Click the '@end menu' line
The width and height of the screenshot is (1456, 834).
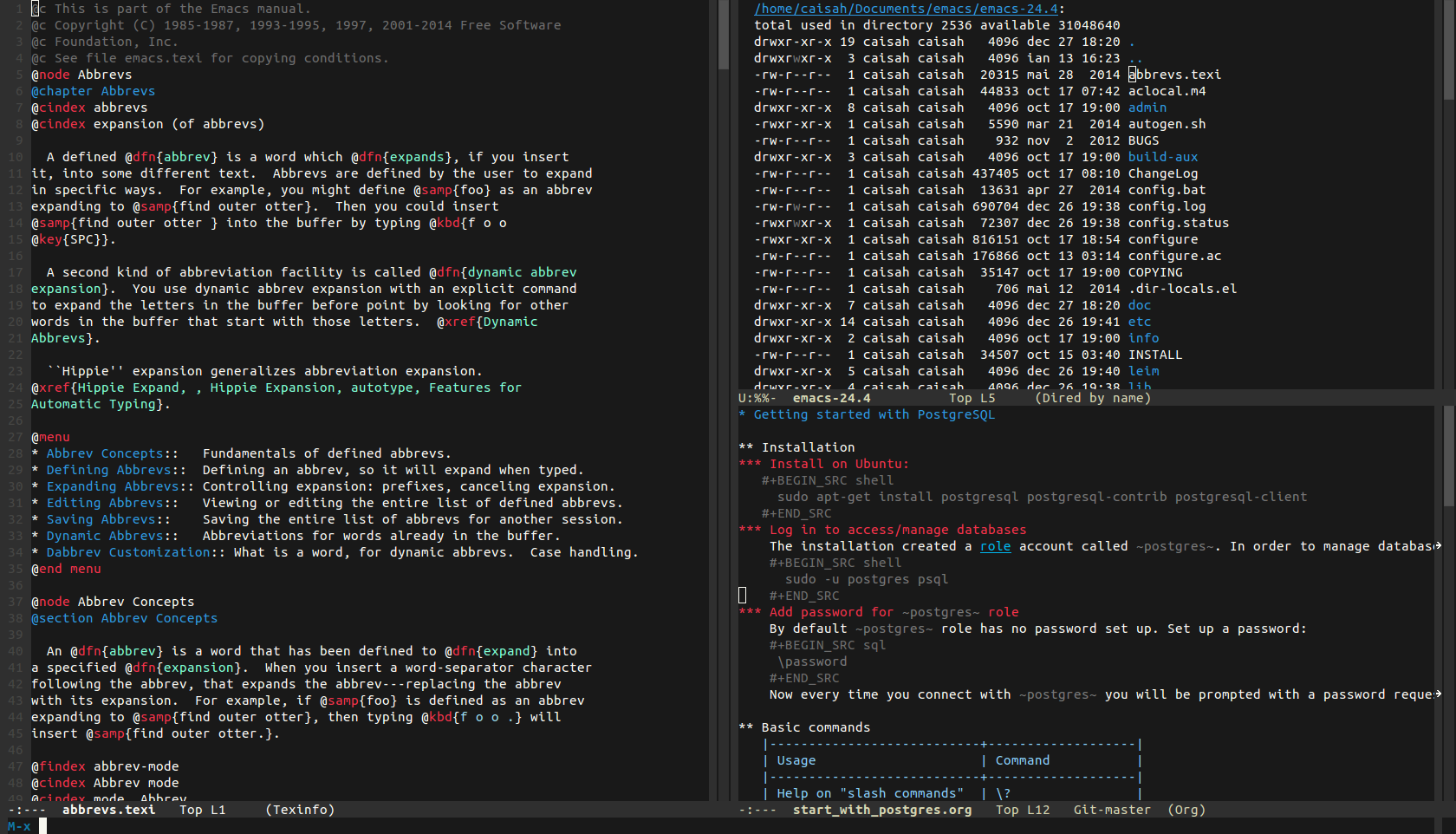(66, 569)
